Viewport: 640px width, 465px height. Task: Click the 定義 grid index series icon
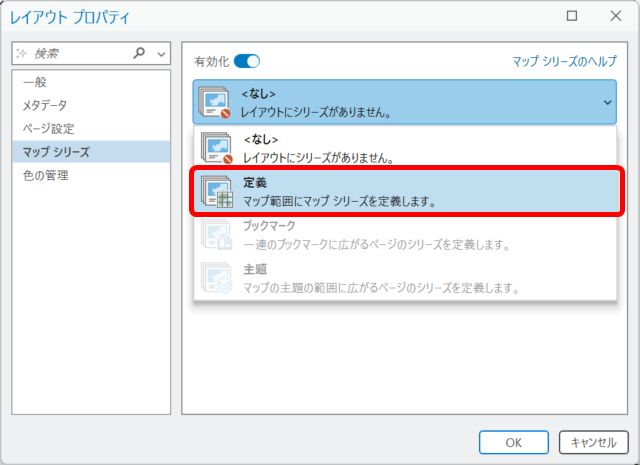(x=217, y=192)
